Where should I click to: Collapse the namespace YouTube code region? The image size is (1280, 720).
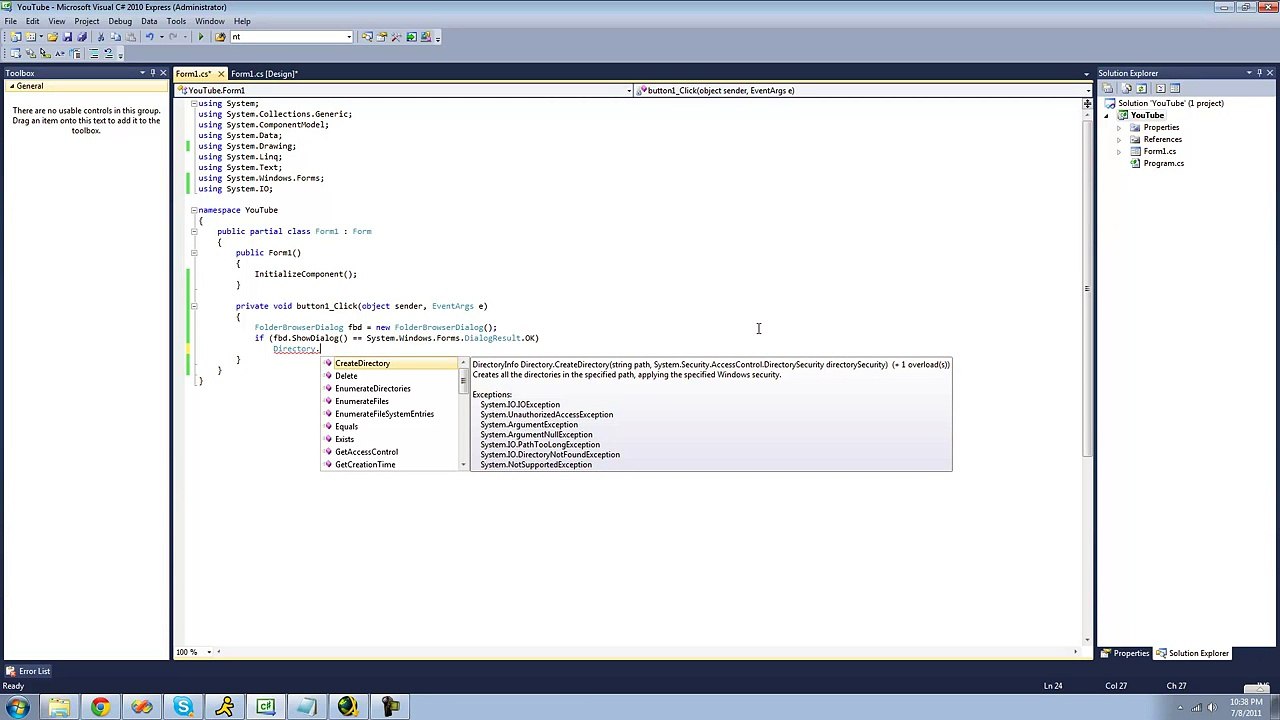click(x=194, y=210)
